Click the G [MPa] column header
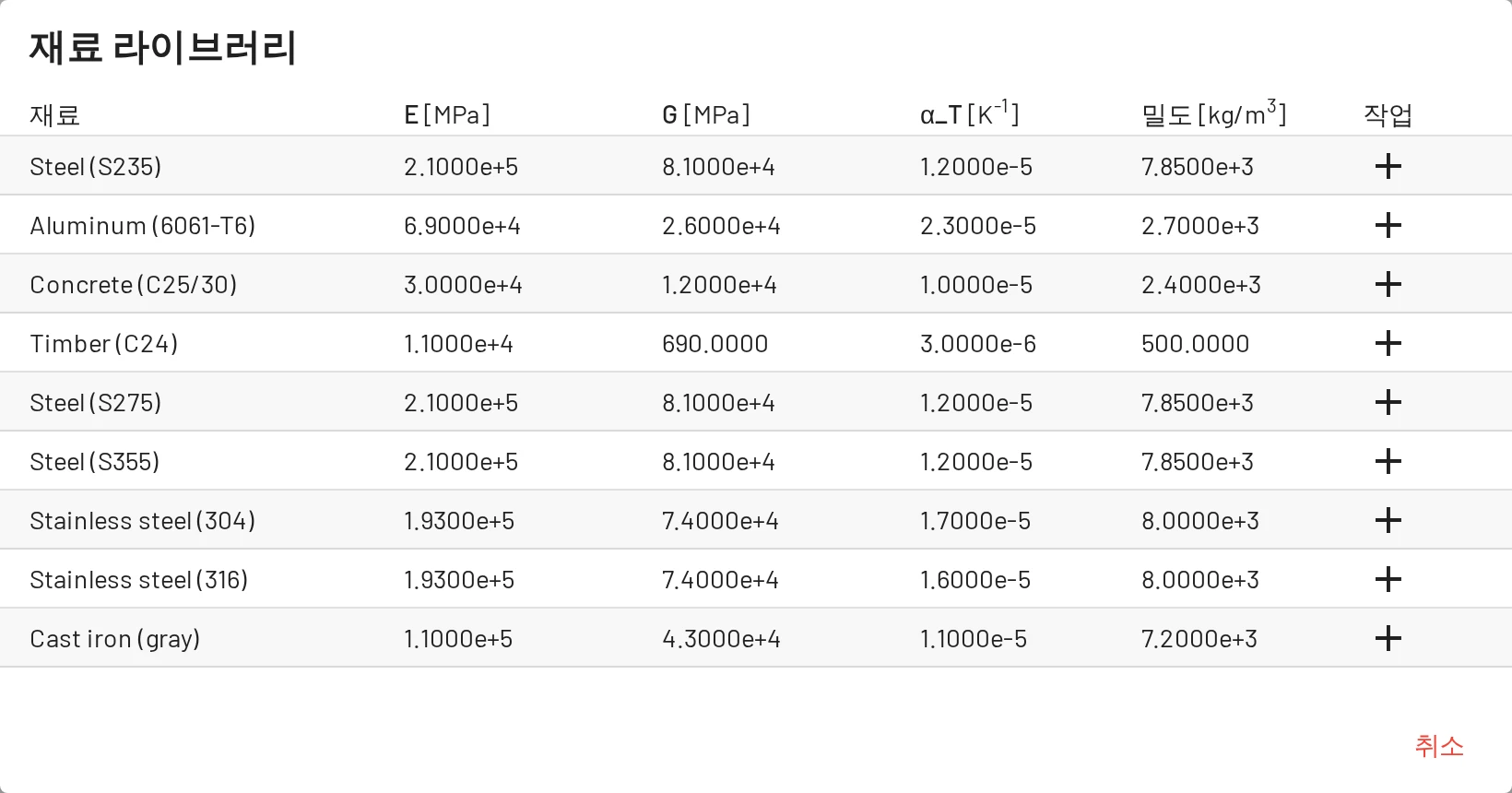The width and height of the screenshot is (1512, 793). [x=706, y=115]
